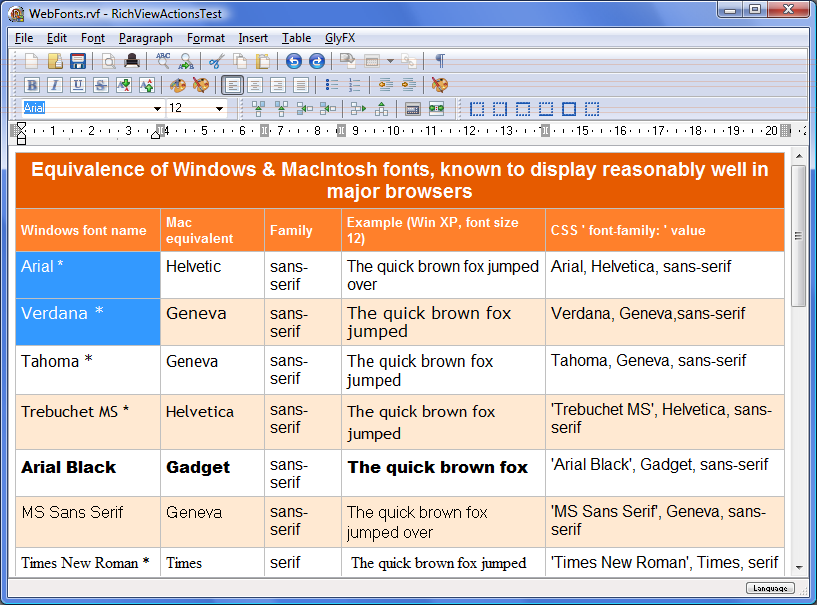Click the Language button in status bar

coord(770,588)
